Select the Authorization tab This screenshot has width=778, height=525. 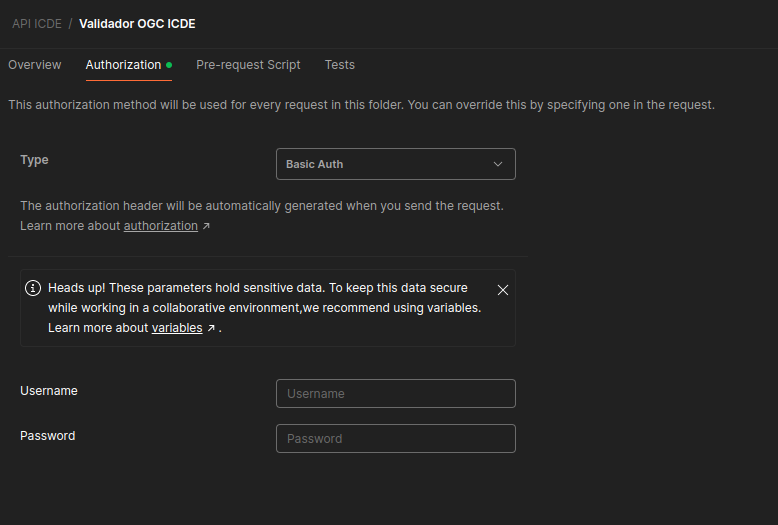click(124, 65)
